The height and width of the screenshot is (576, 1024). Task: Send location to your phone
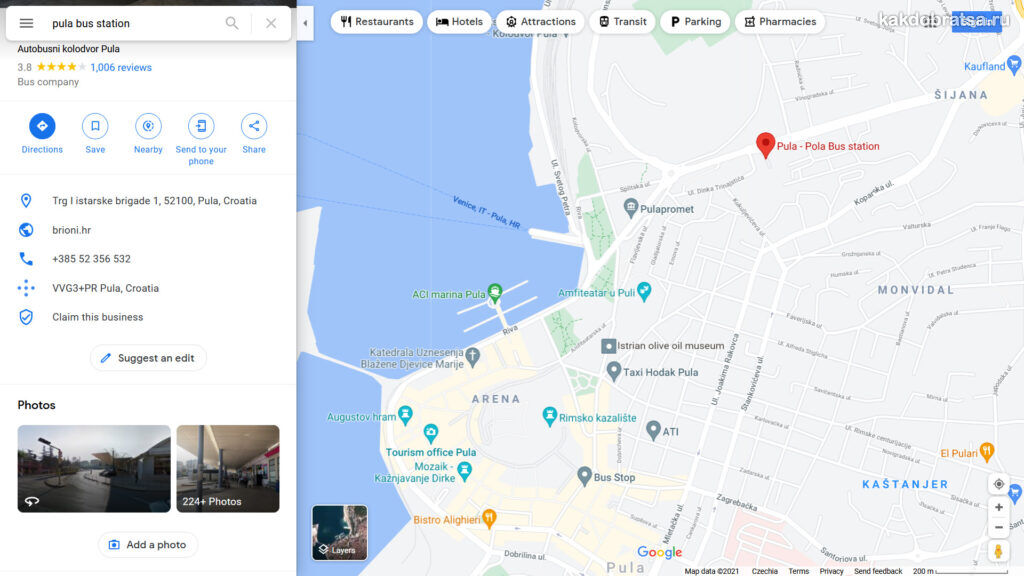point(201,139)
